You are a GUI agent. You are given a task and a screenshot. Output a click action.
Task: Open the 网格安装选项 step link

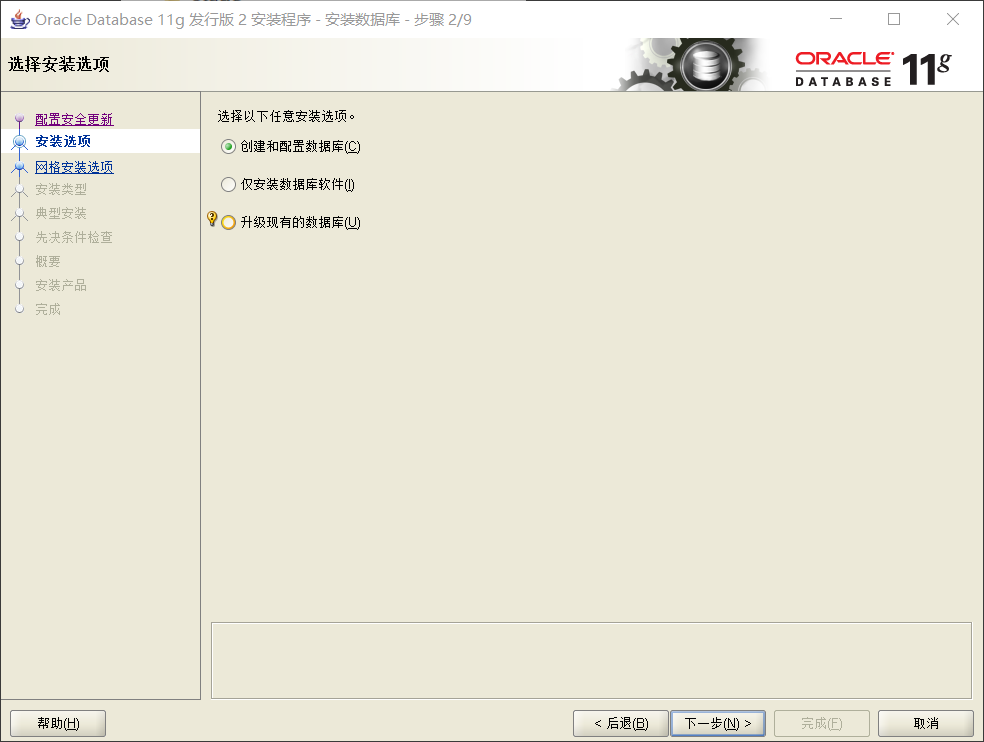point(74,167)
